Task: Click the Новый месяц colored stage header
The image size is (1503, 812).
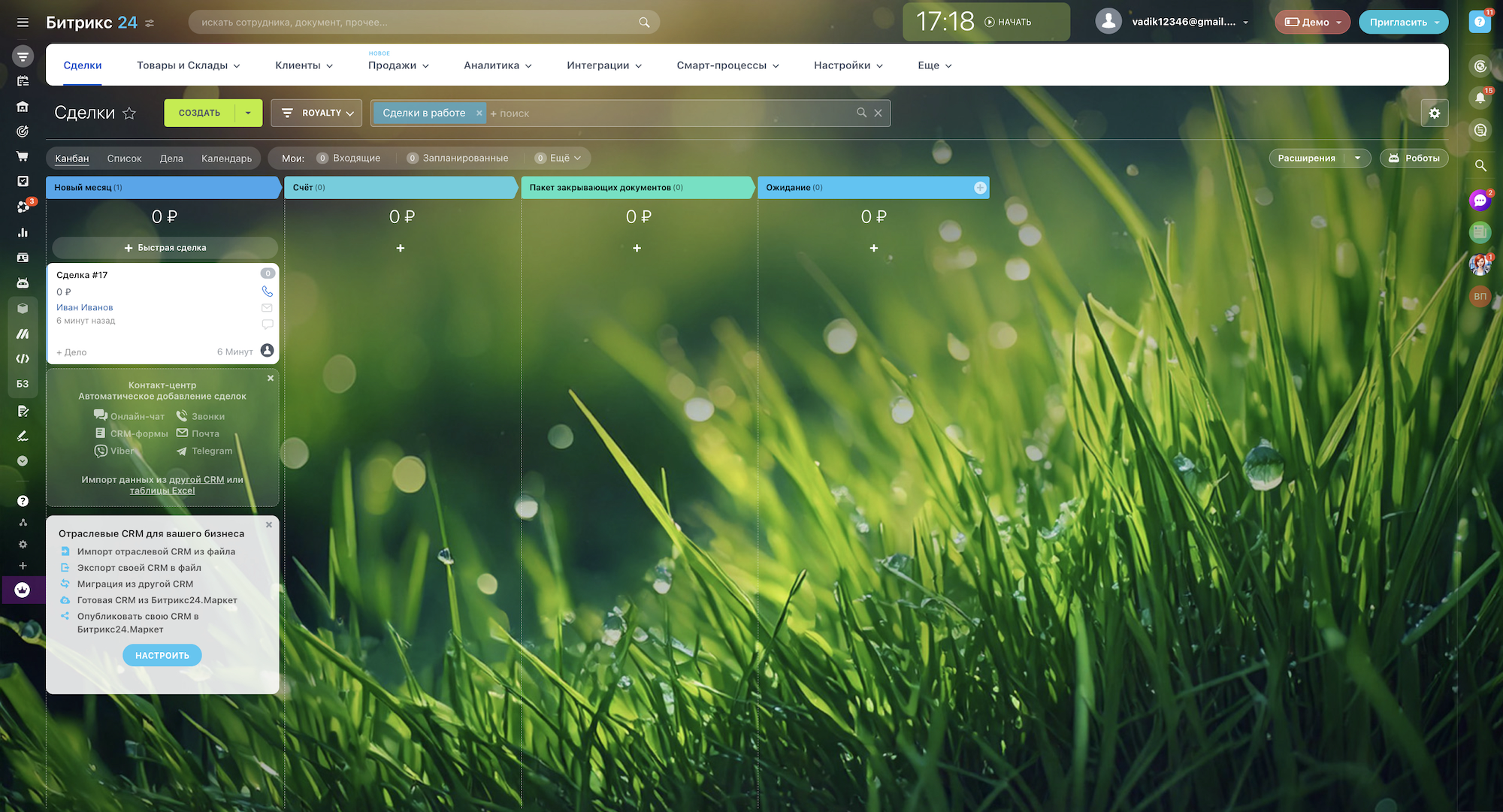Action: click(162, 188)
